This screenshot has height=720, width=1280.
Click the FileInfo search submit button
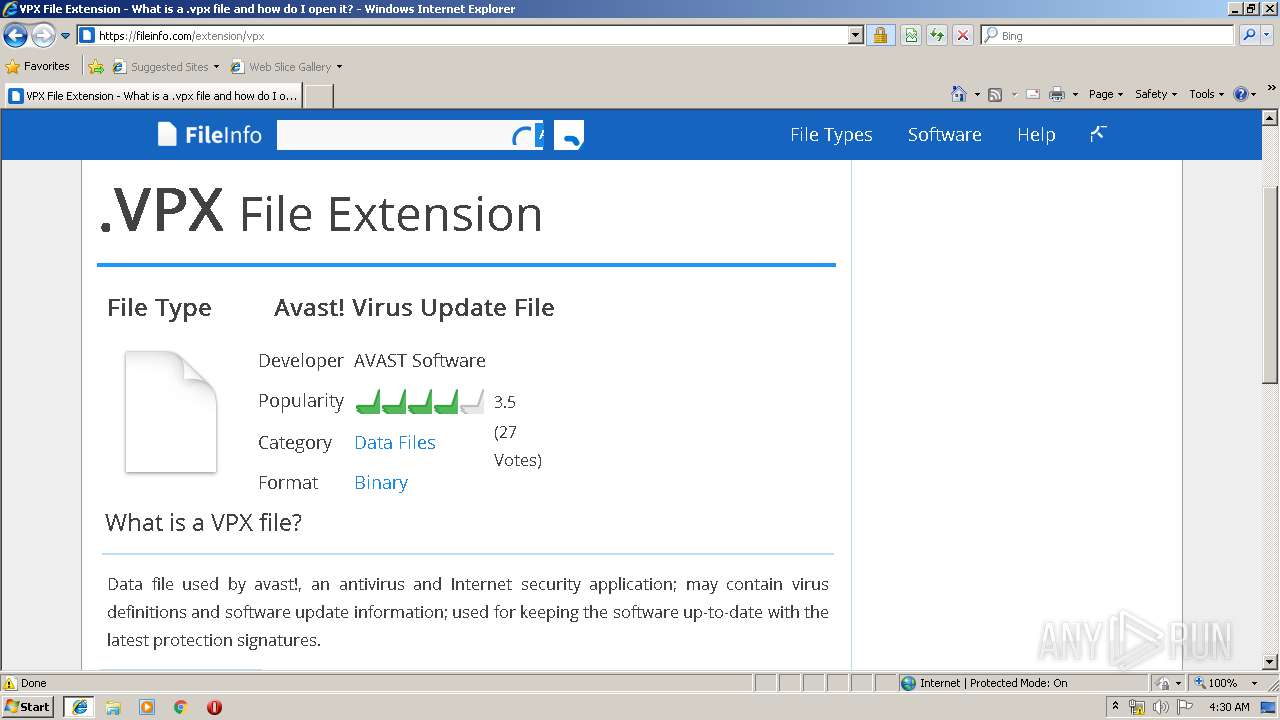(x=569, y=135)
